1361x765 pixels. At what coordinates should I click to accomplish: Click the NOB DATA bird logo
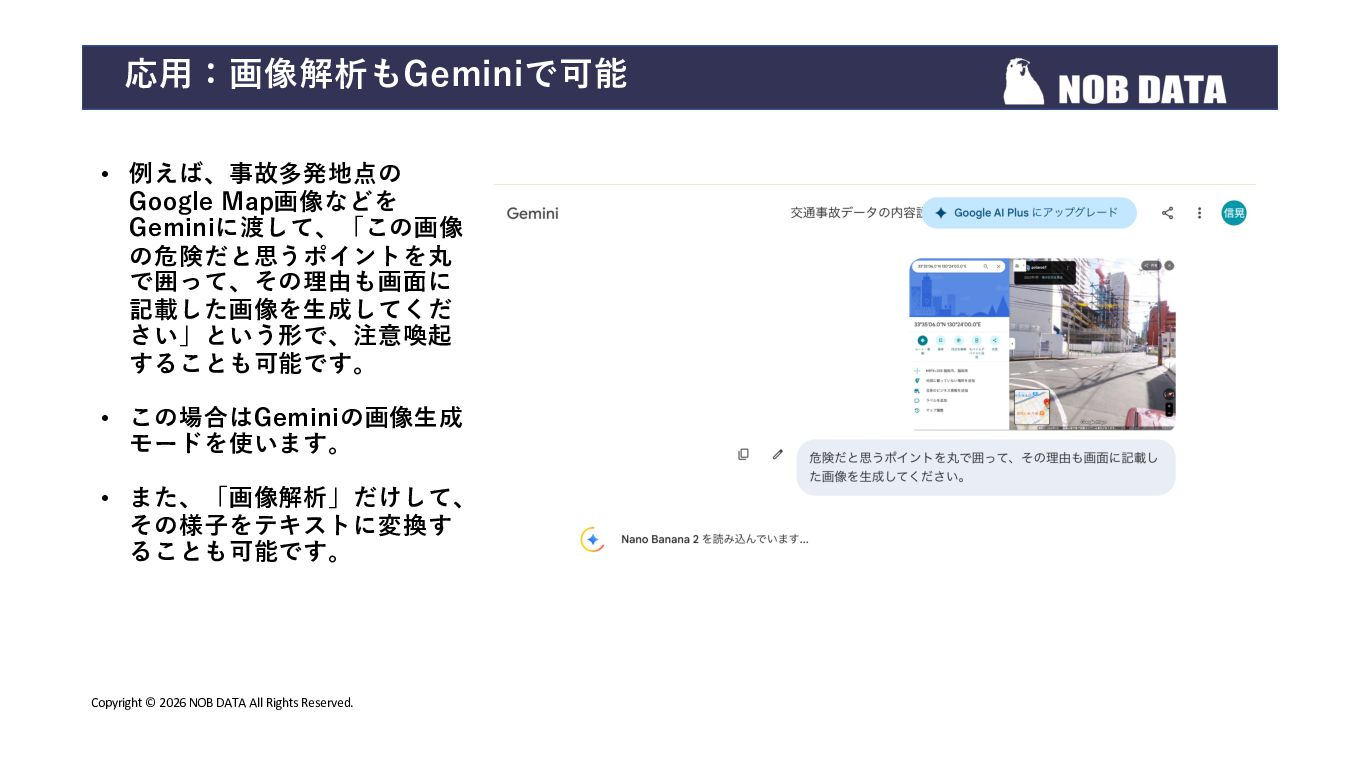[x=1022, y=82]
